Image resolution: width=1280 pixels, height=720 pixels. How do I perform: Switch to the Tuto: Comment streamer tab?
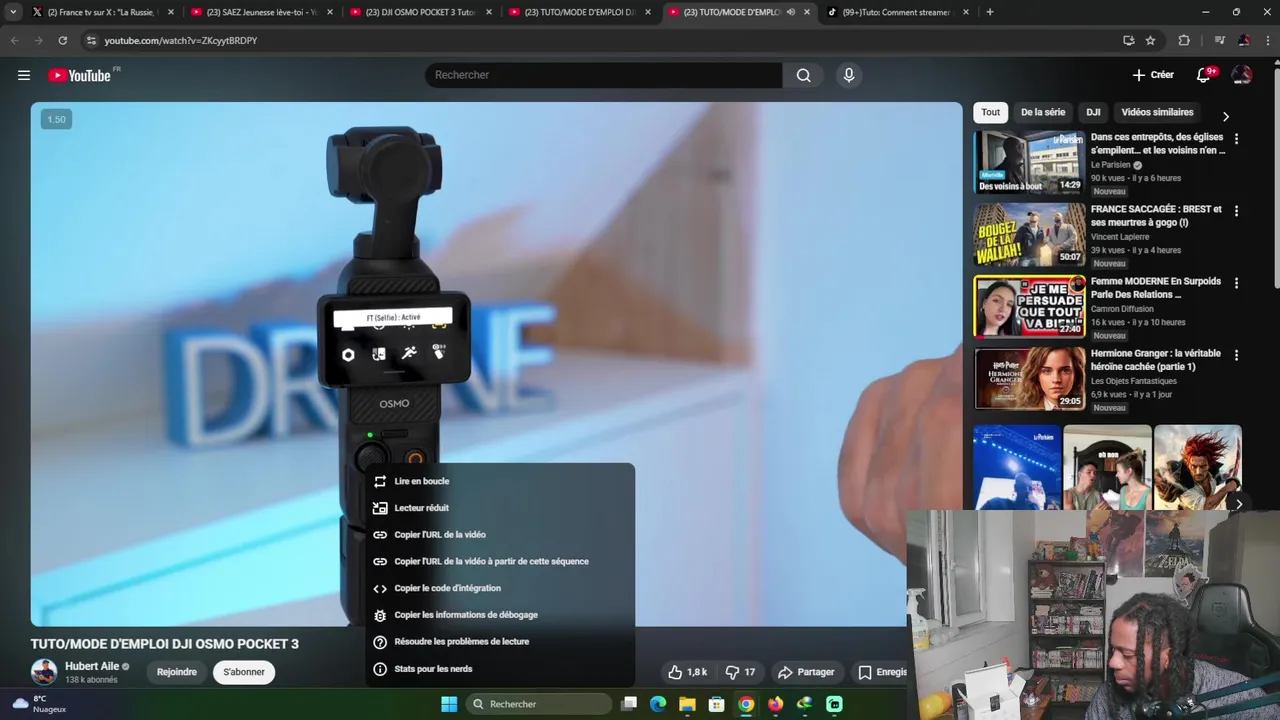[x=898, y=12]
